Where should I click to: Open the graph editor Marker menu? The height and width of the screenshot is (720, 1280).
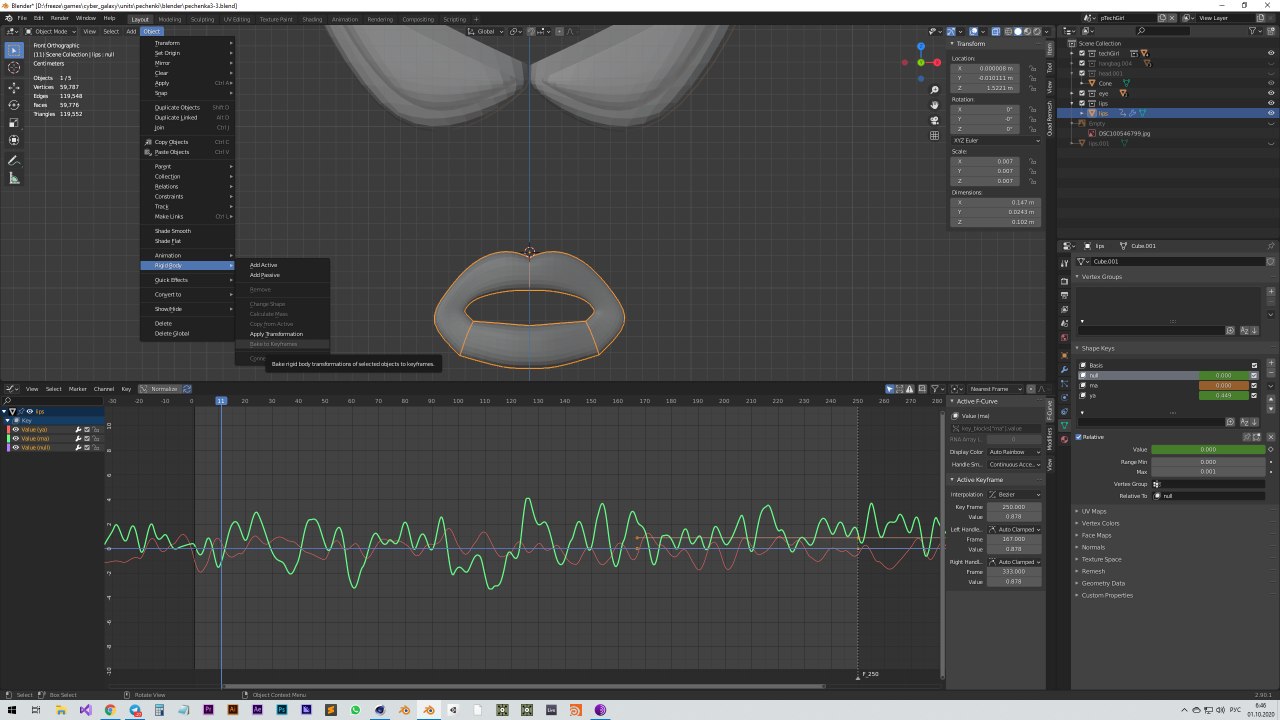click(77, 389)
